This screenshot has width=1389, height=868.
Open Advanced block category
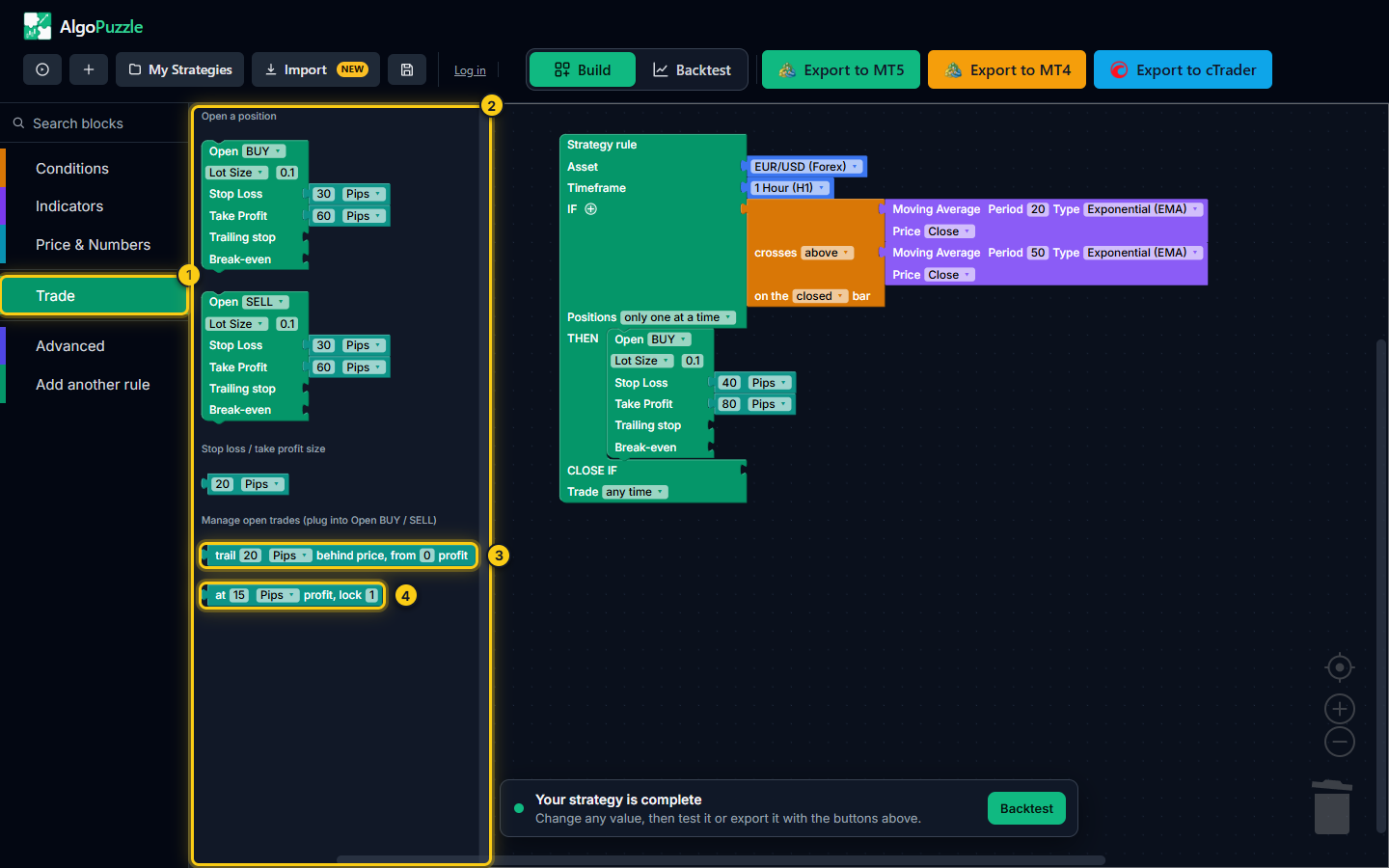tap(95, 346)
